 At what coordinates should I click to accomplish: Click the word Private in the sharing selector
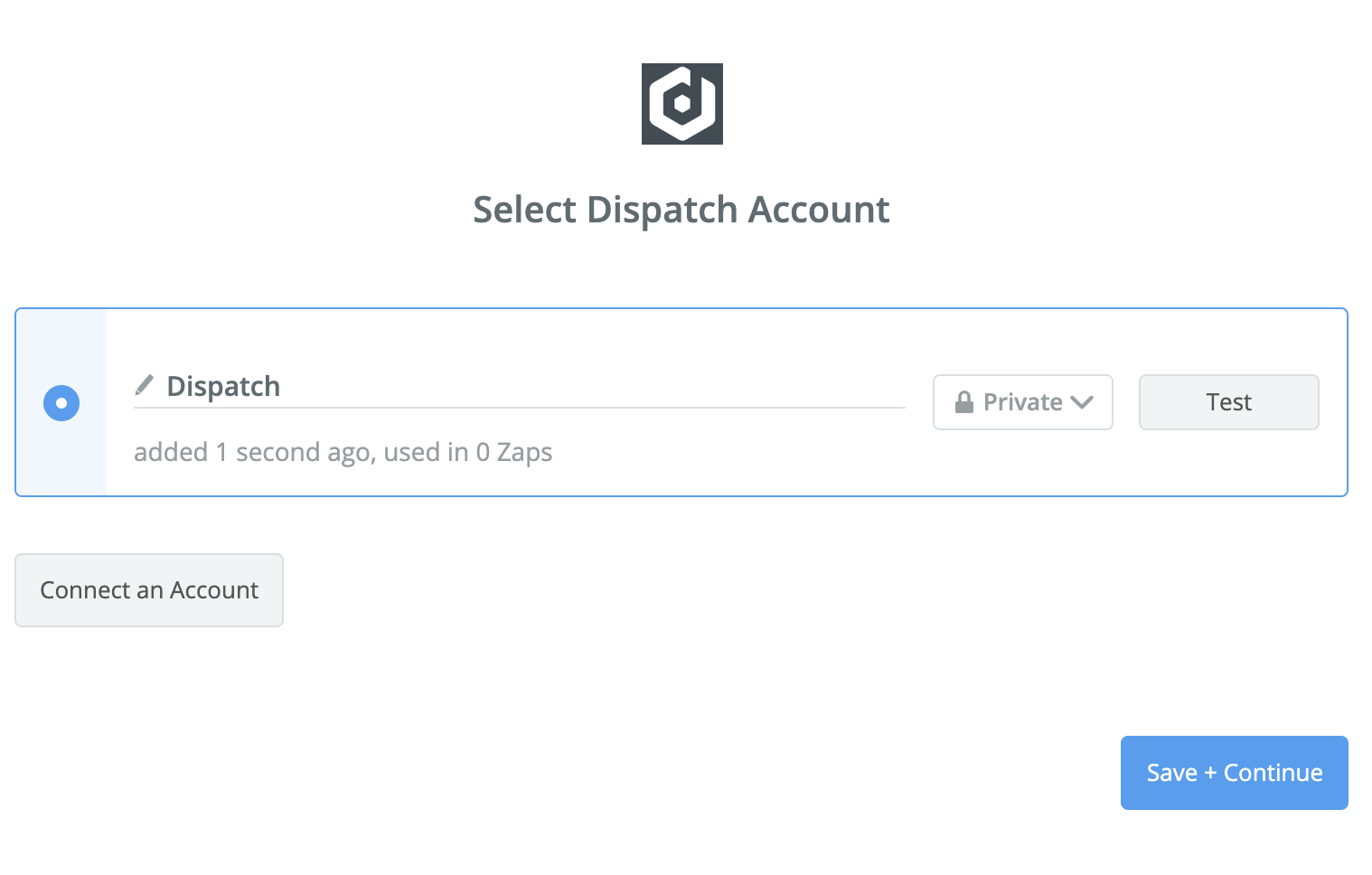(x=1022, y=402)
